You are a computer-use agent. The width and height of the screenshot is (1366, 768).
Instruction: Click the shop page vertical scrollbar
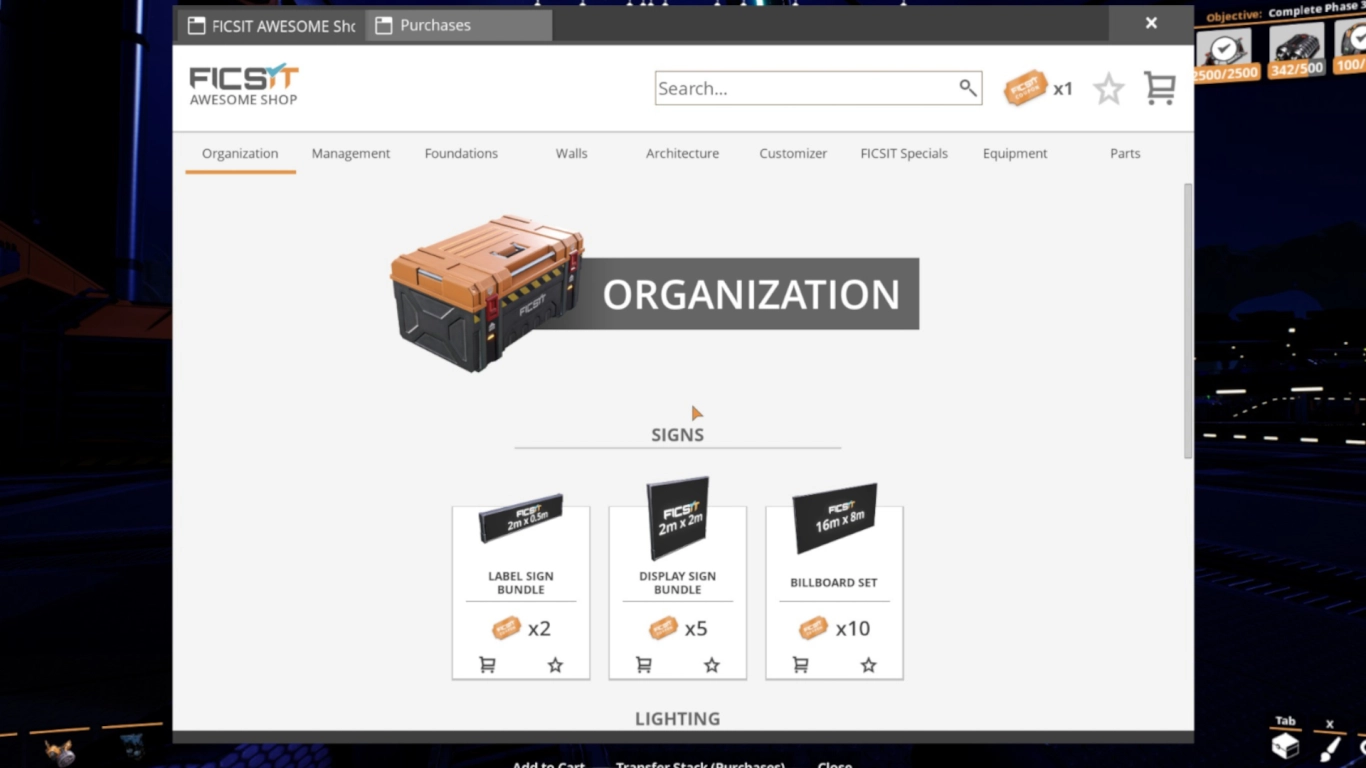click(x=1188, y=320)
